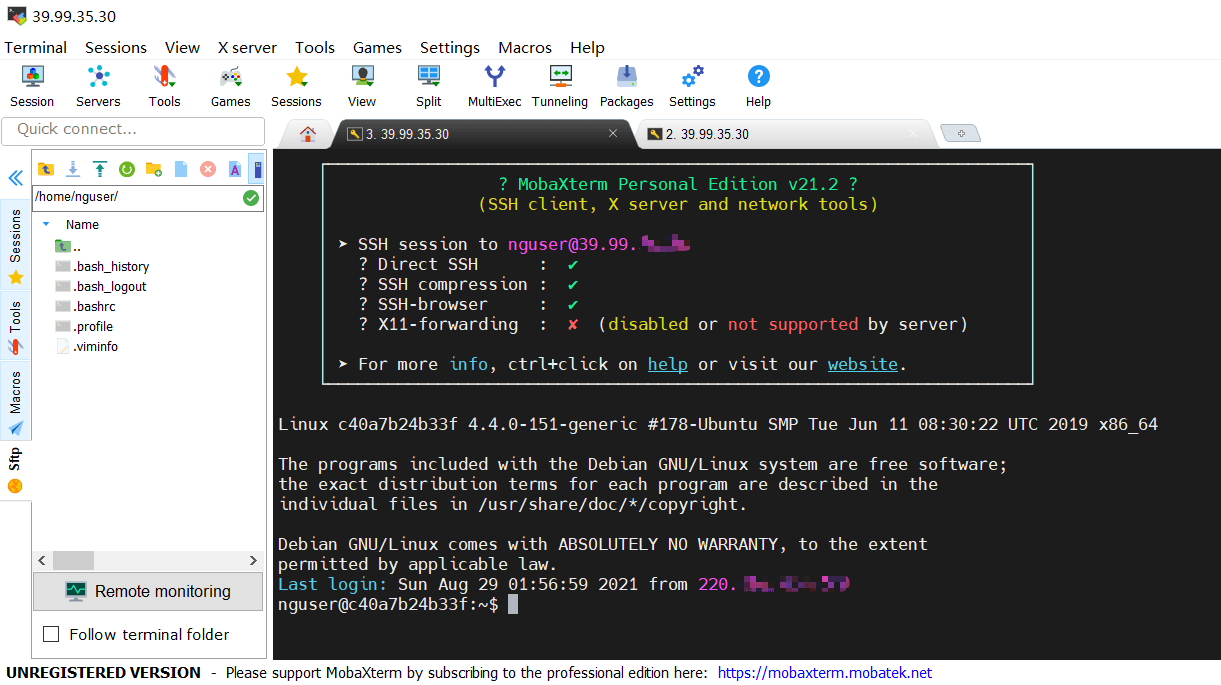Open the Session toolbar button
1221x685 pixels.
point(32,86)
